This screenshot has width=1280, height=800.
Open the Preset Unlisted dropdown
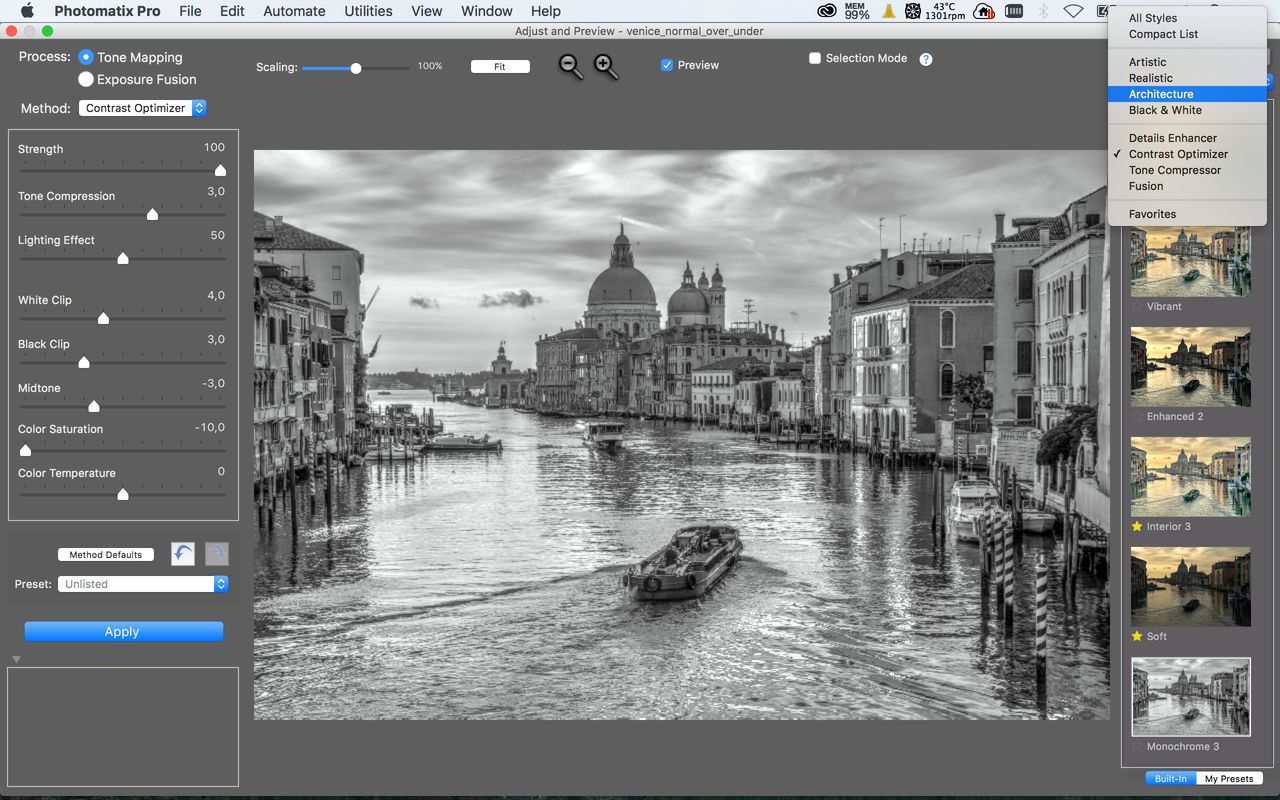coord(143,584)
